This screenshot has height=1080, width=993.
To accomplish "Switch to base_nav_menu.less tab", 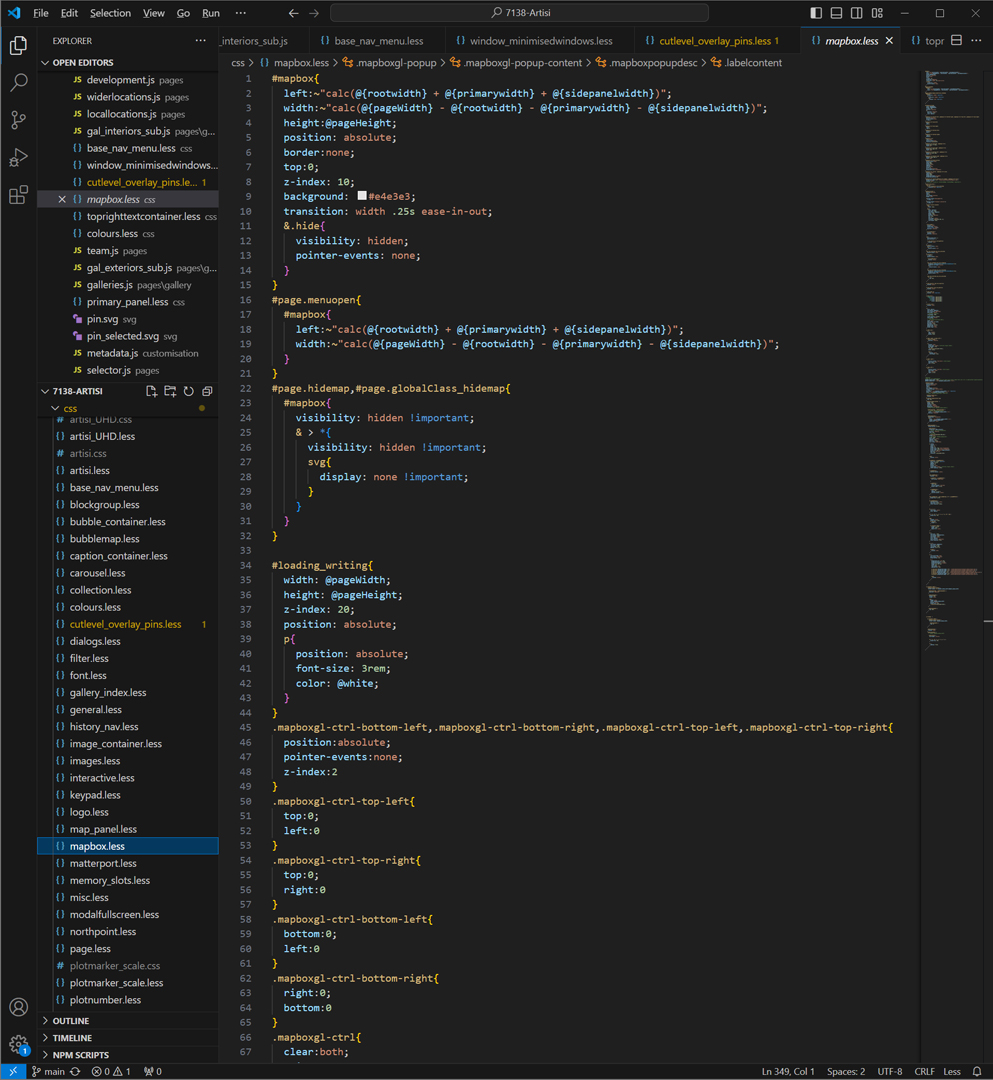I will click(x=378, y=41).
